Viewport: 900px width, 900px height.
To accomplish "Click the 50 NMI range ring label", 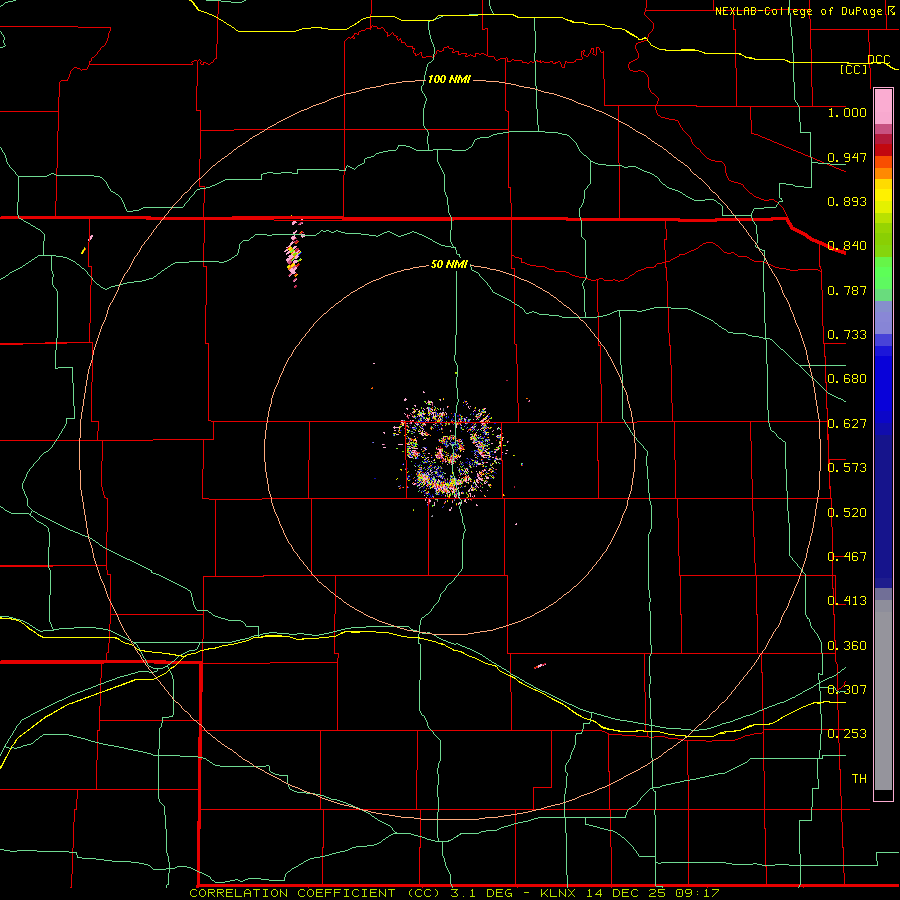I will tap(449, 264).
